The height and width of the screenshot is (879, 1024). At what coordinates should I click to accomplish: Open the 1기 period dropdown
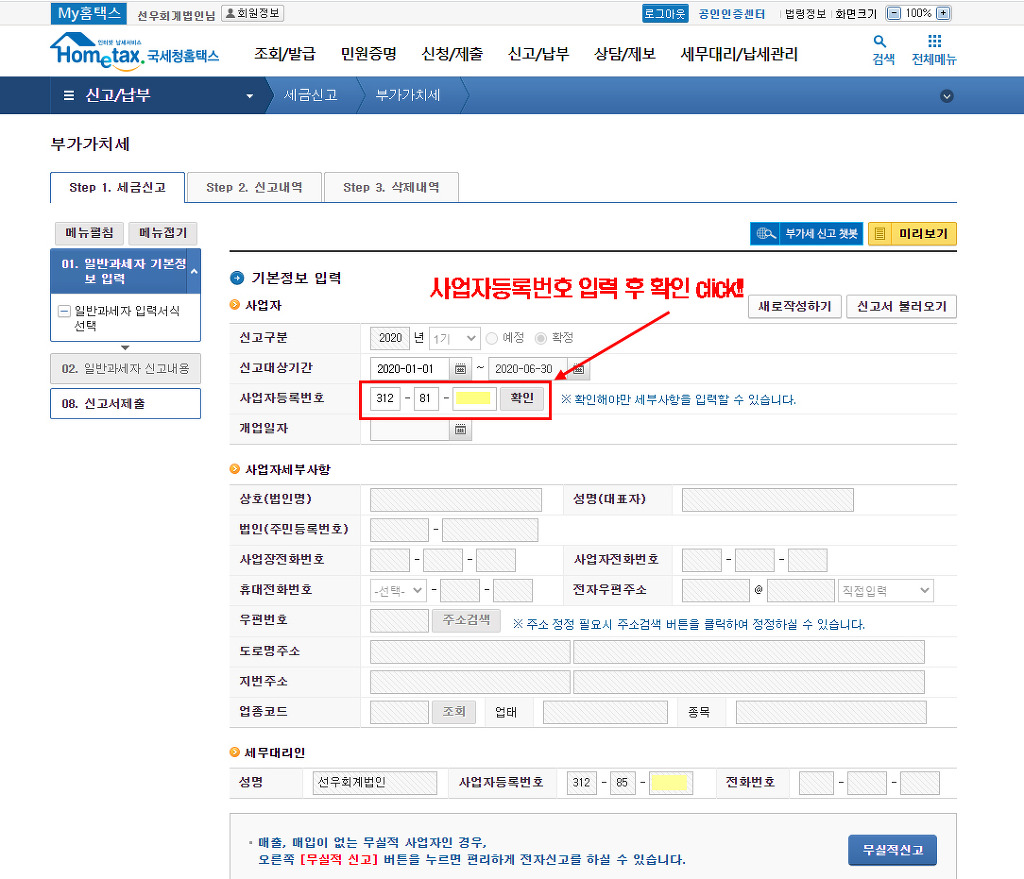click(x=455, y=338)
